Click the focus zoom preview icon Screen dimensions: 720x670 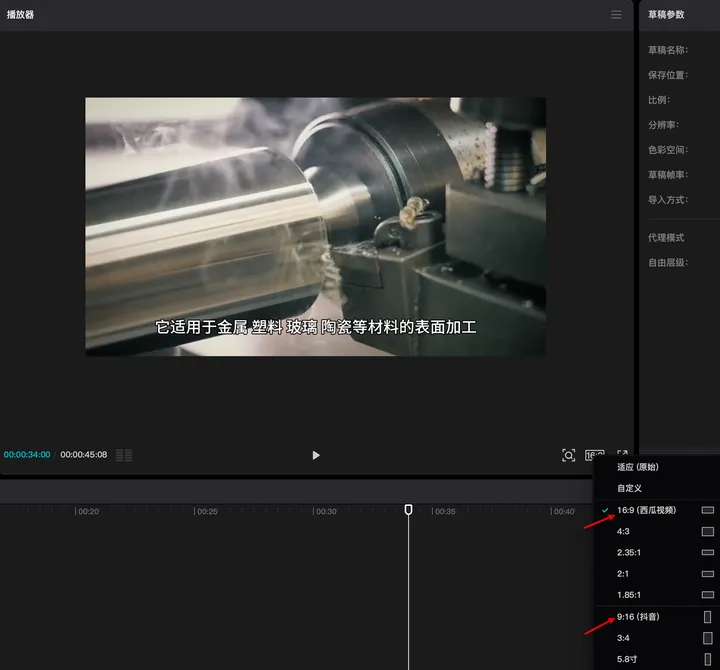click(568, 455)
